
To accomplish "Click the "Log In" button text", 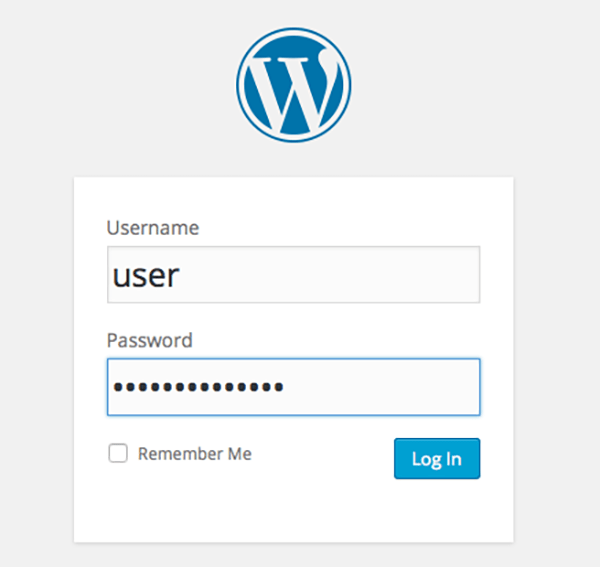I will tap(437, 459).
